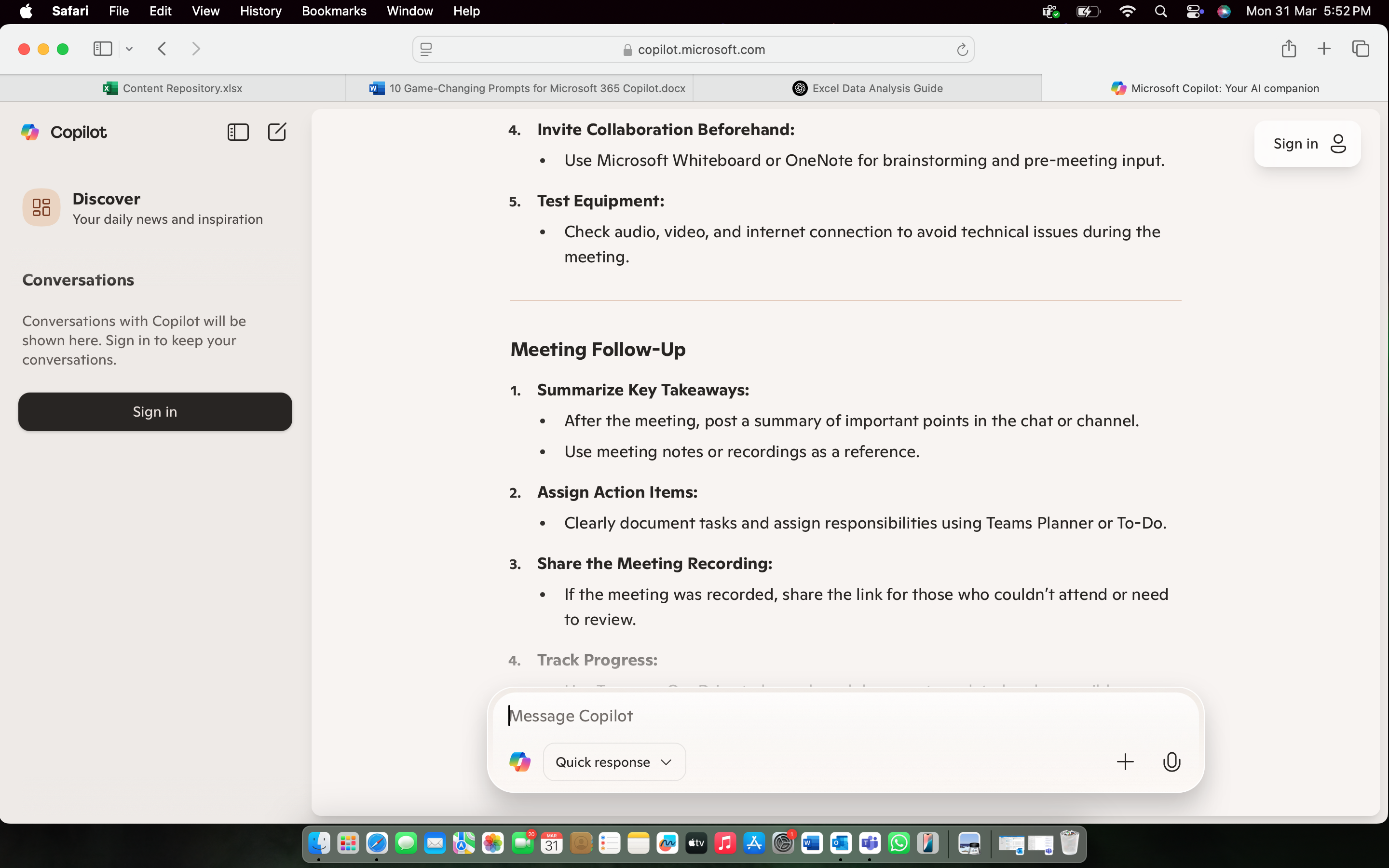The image size is (1389, 868).
Task: Open Siri from the menu bar
Action: (1224, 12)
